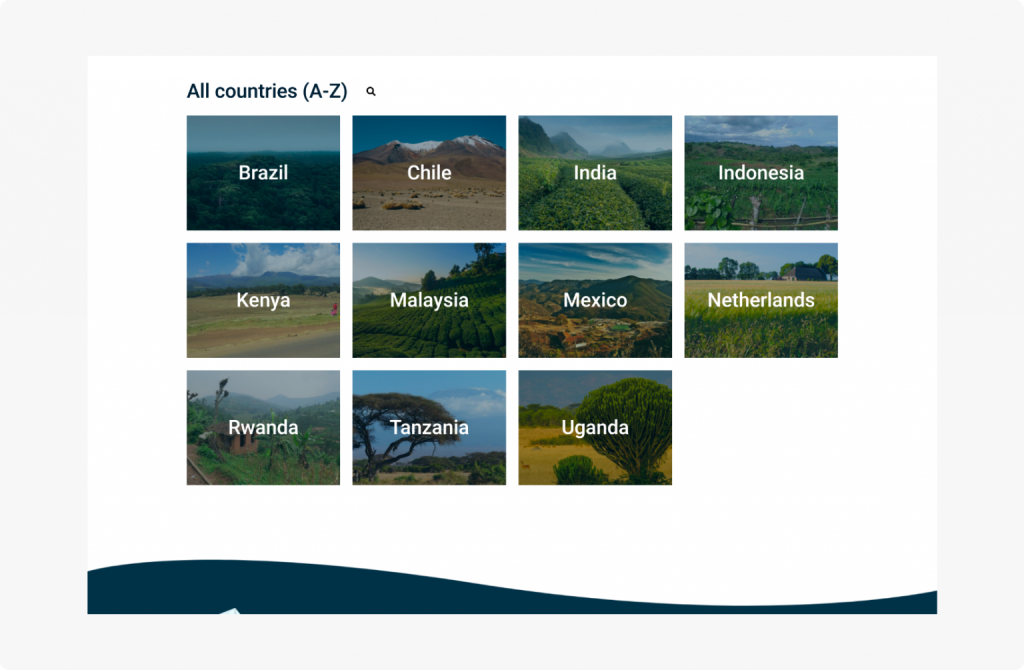Select the Rwanda country card
Screen dimensions: 1024x670
(263, 428)
